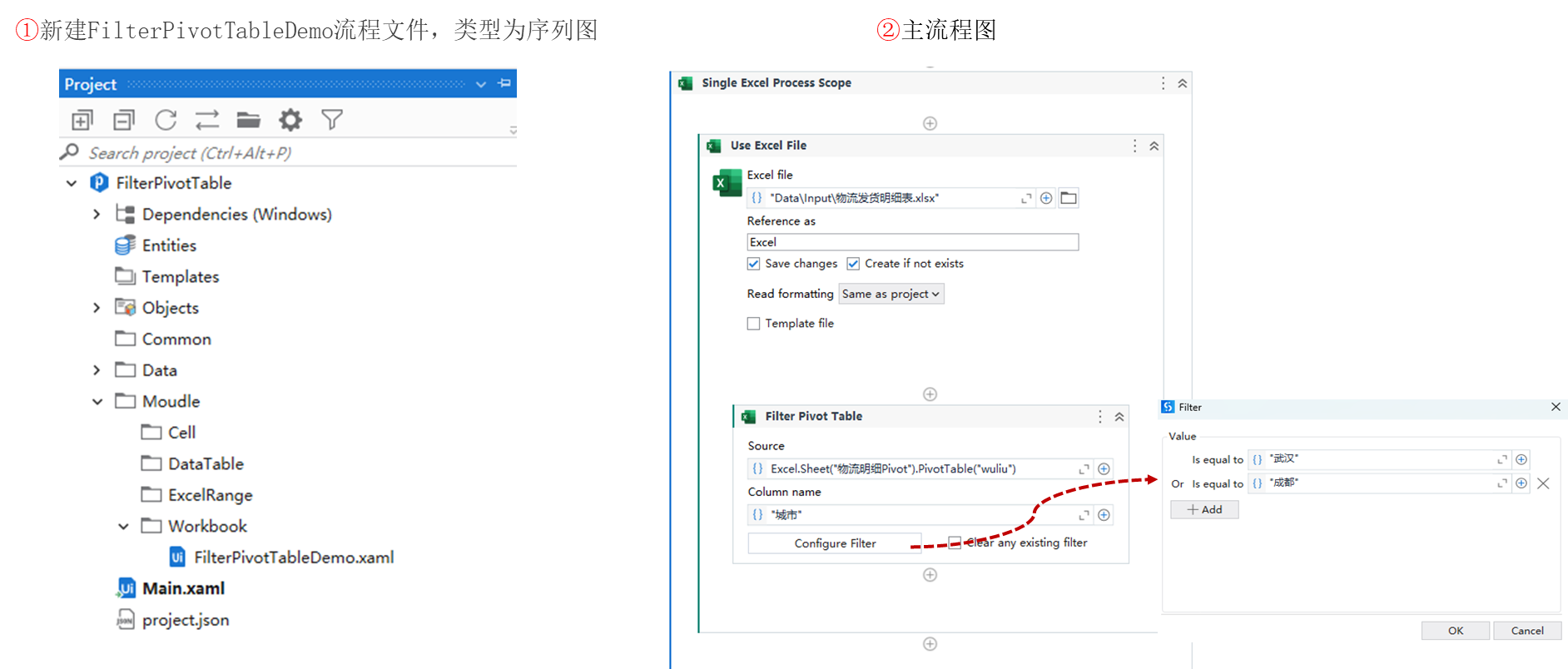Toggle the Save changes checkbox

[x=754, y=264]
